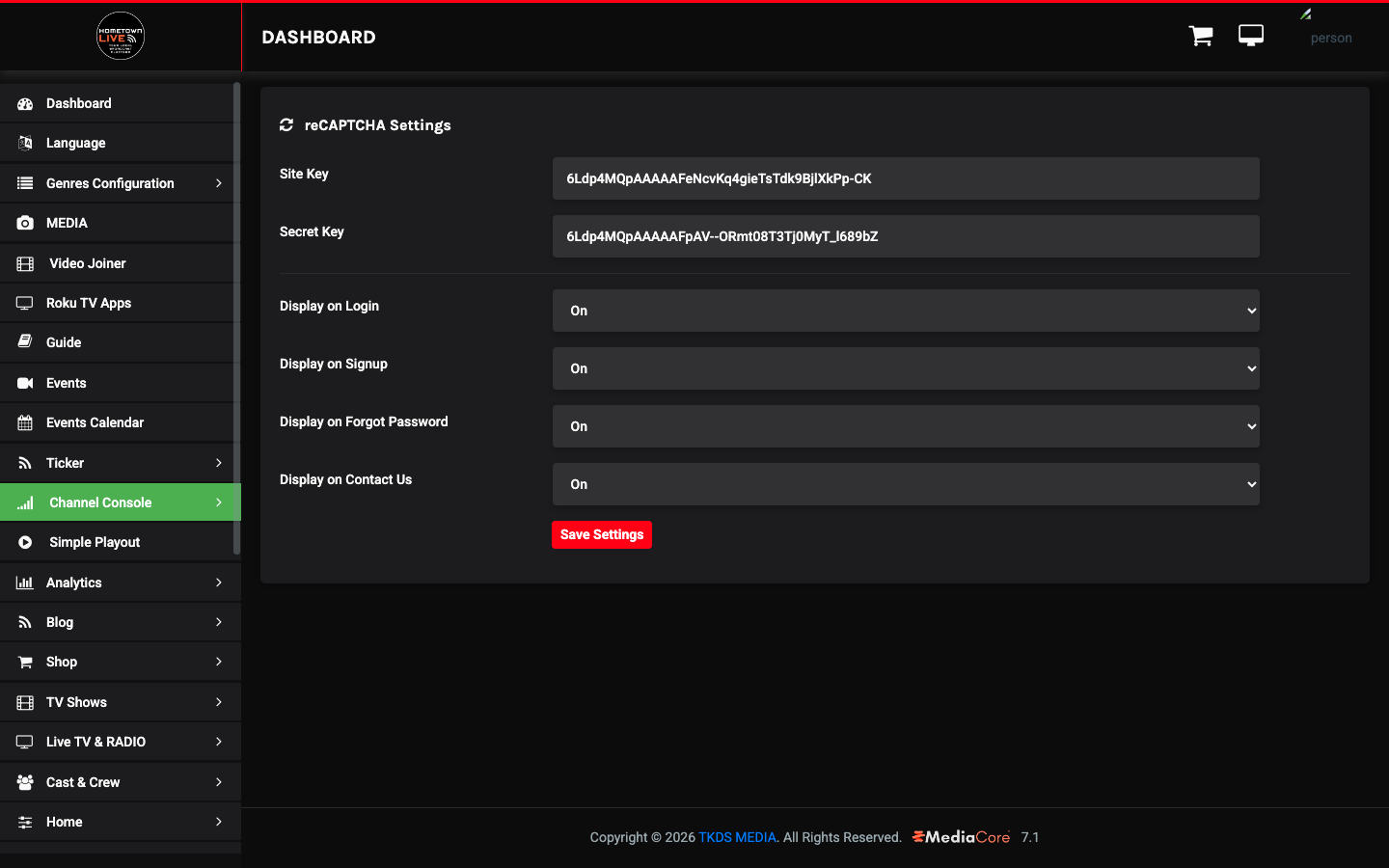Click the Save Settings button
The image size is (1389, 868).
click(x=602, y=534)
